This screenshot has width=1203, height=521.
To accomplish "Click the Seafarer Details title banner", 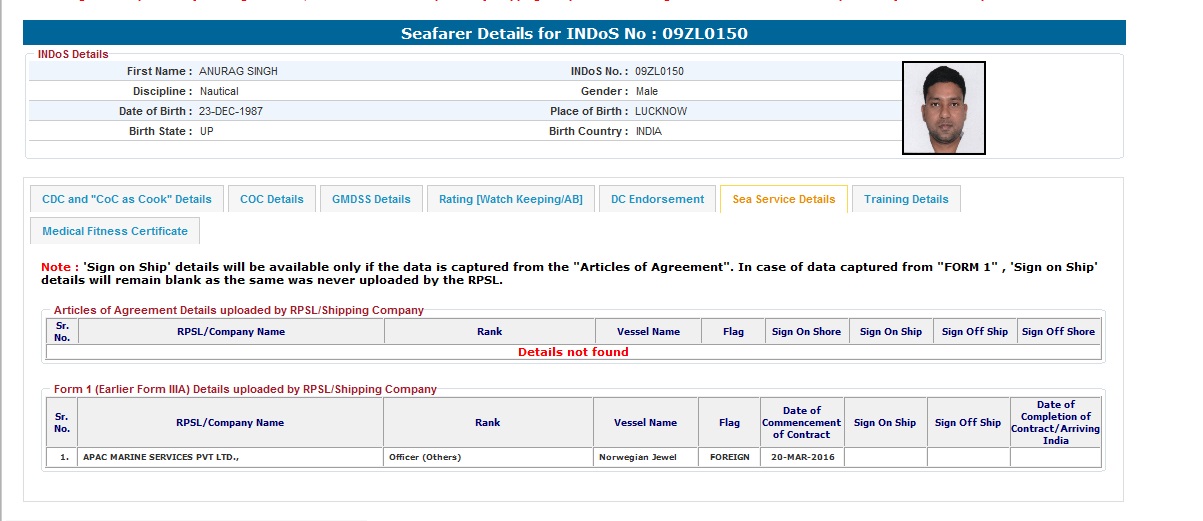I will (574, 33).
